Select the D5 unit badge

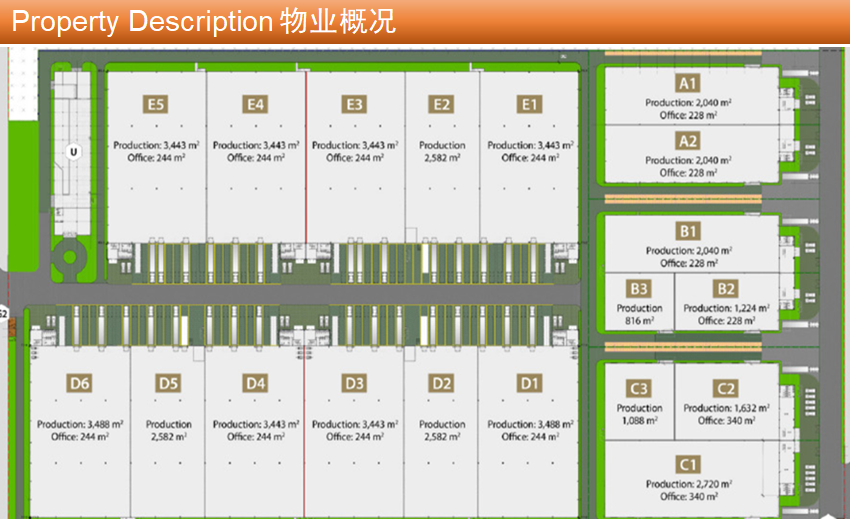coord(168,383)
